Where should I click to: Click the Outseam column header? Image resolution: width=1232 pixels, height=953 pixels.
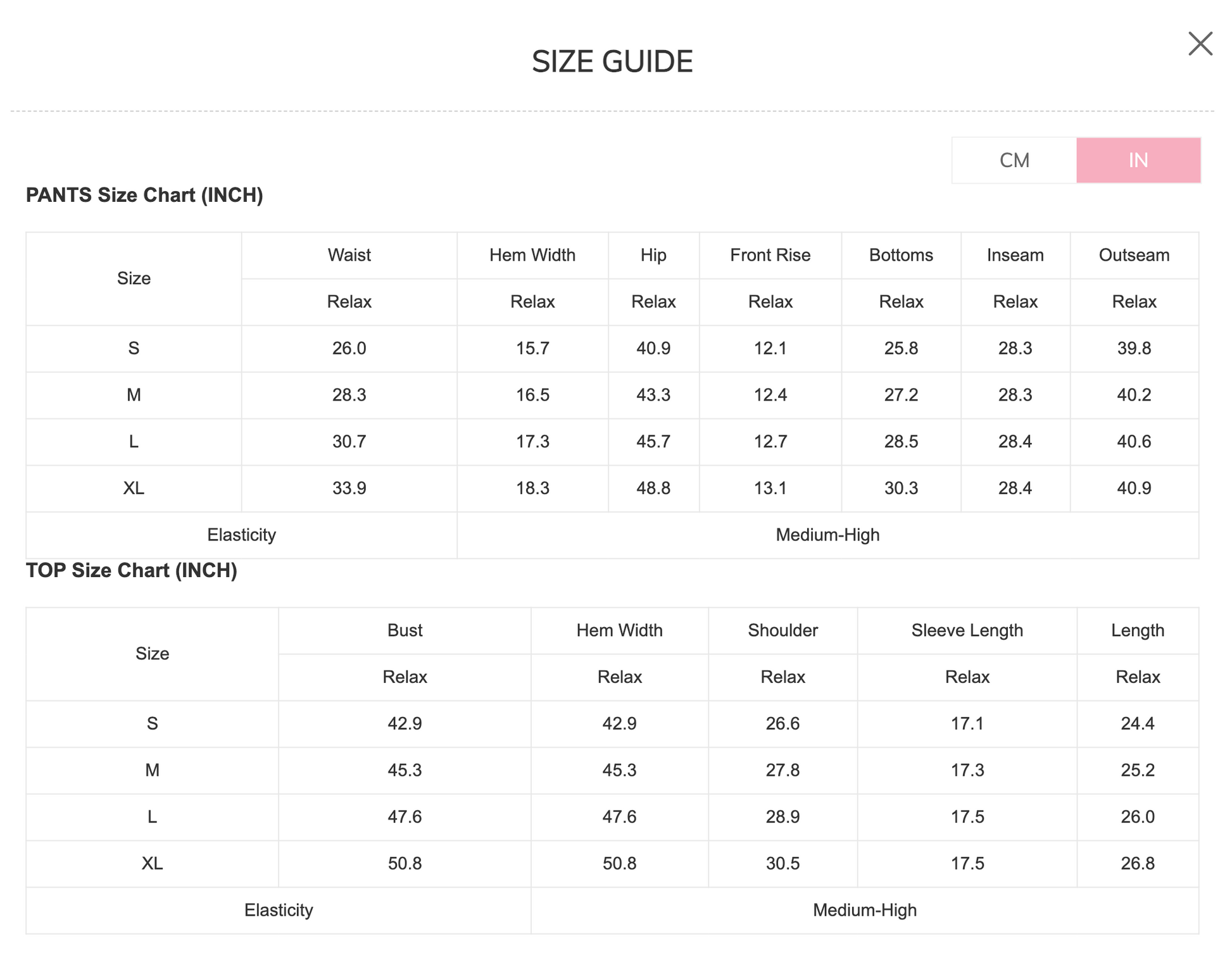[1134, 255]
